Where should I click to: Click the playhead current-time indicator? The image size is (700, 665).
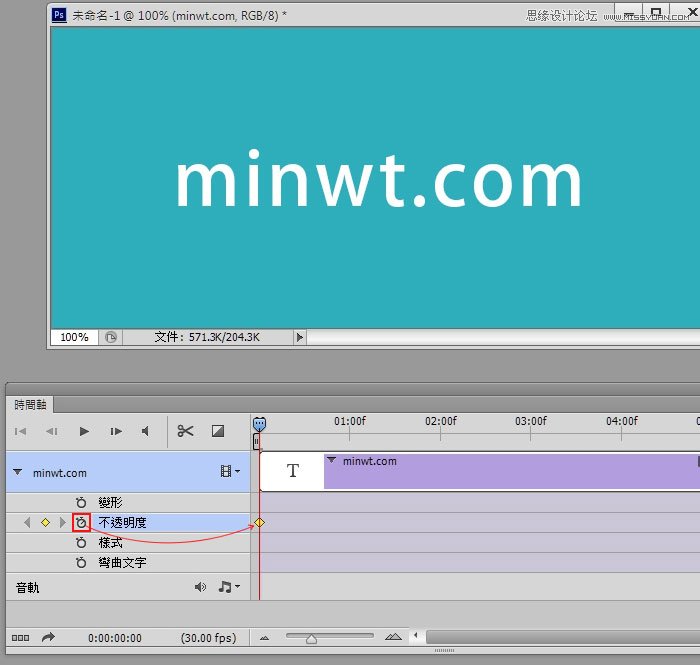pos(259,424)
